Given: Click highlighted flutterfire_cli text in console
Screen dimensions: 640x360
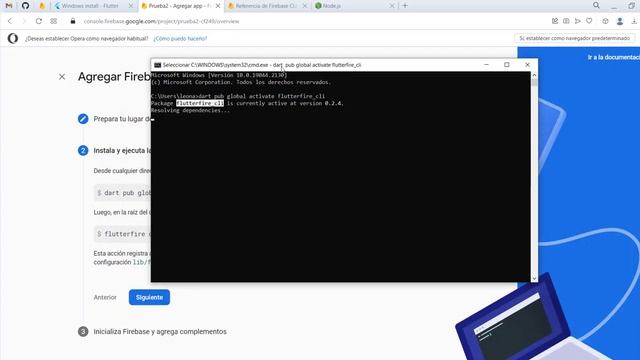Looking at the screenshot, I should 200,103.
